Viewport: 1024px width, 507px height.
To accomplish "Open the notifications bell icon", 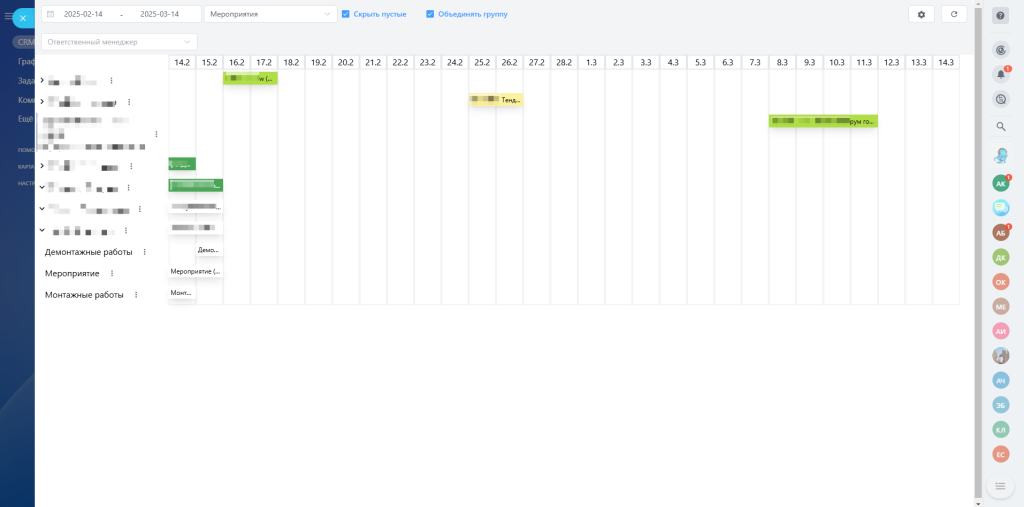I will coord(1001,74).
